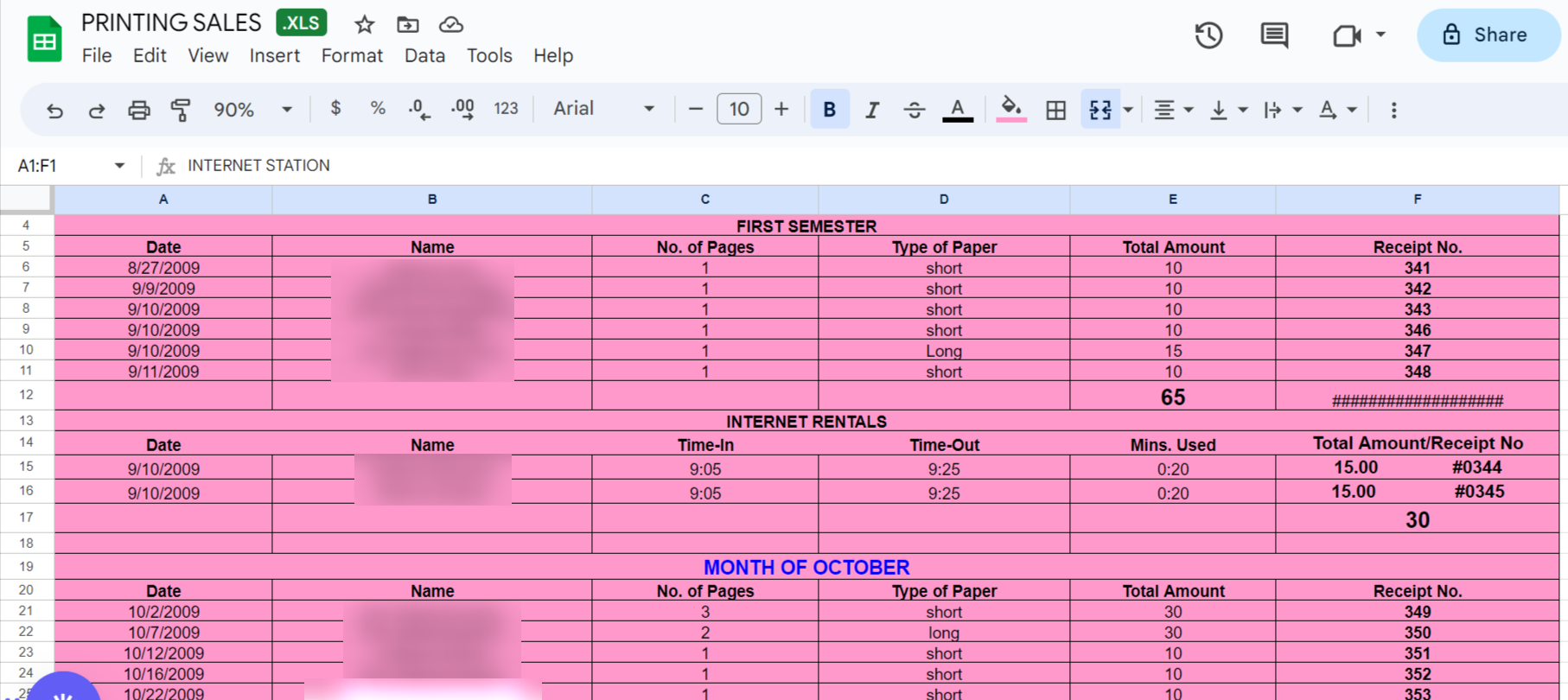The width and height of the screenshot is (1568, 700).
Task: Select receipt number 347 cell
Action: pyautogui.click(x=1418, y=351)
